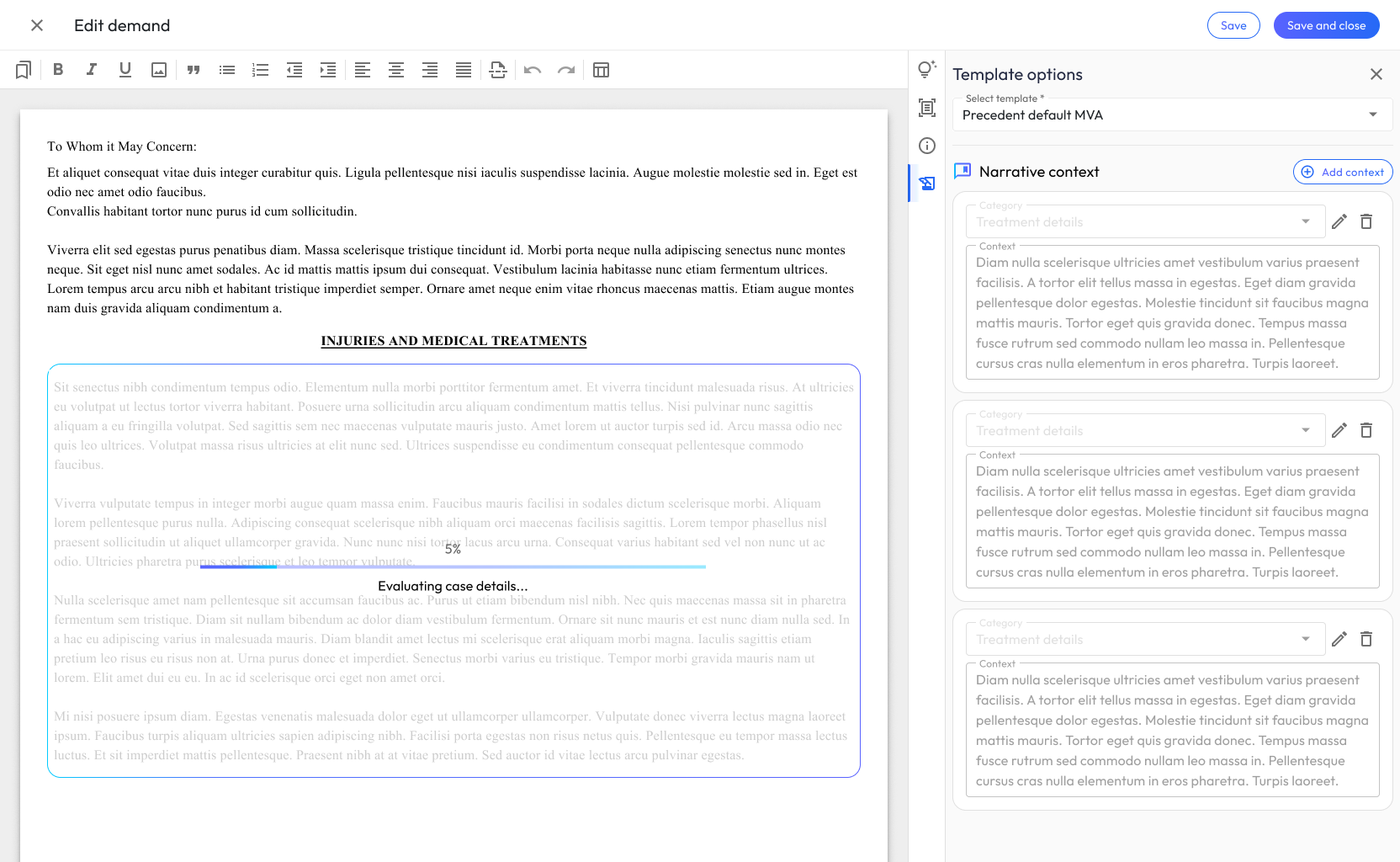1400x862 pixels.
Task: Align text right
Action: click(430, 70)
